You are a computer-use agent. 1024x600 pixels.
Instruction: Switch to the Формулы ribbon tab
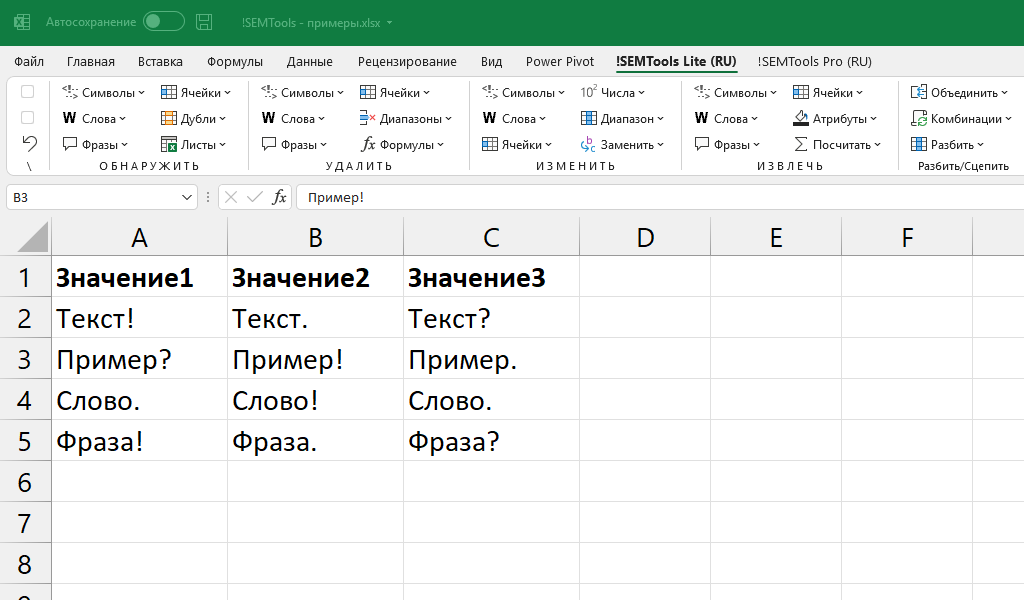(234, 61)
